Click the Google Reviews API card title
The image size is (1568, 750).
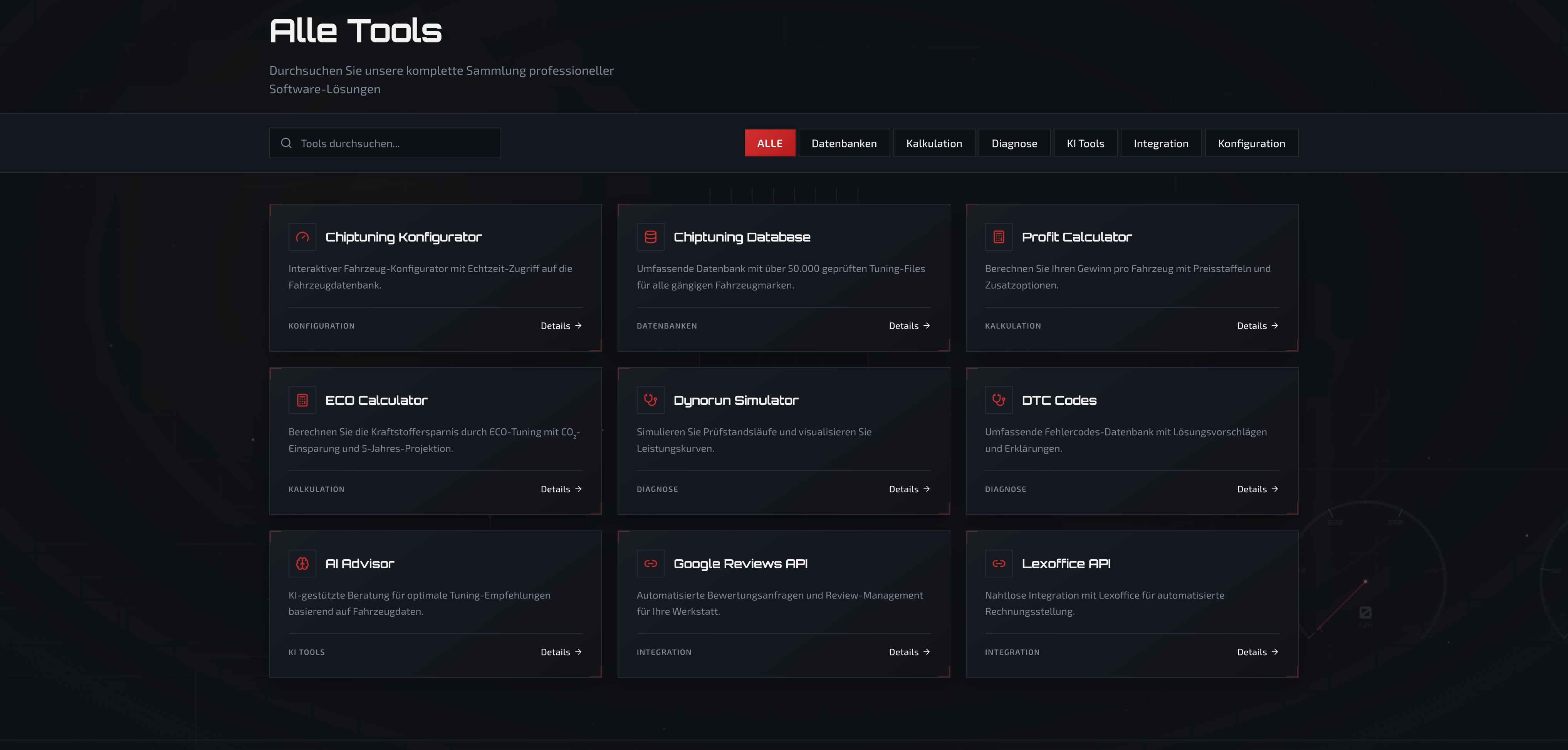coord(741,564)
